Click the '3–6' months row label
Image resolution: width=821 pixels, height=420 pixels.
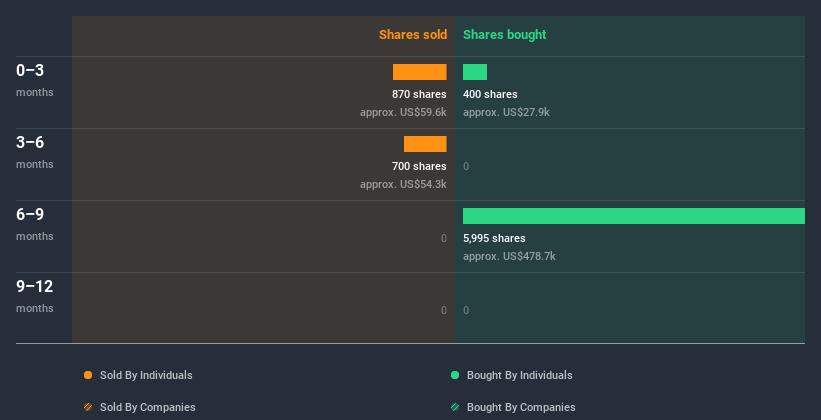pos(30,142)
